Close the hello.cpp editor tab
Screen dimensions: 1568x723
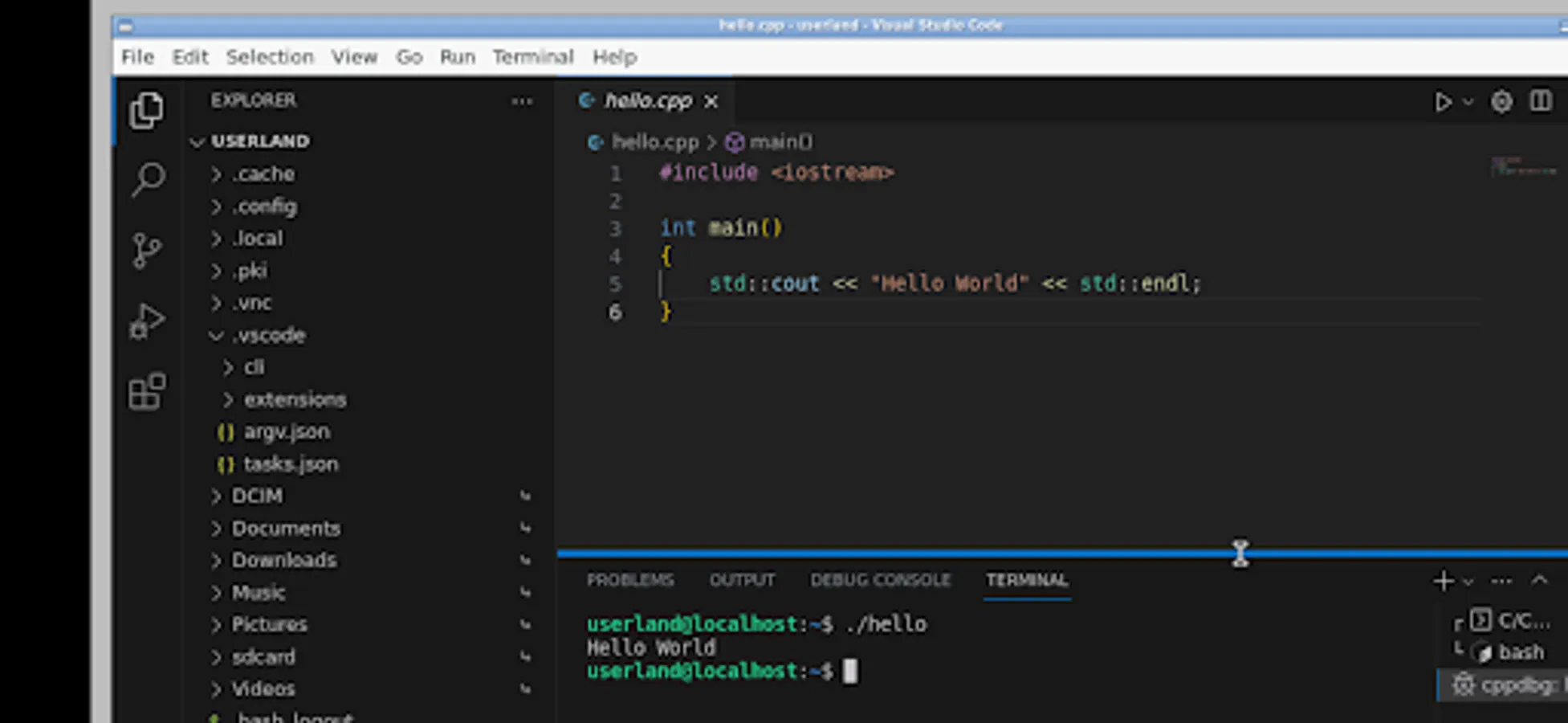pos(711,101)
